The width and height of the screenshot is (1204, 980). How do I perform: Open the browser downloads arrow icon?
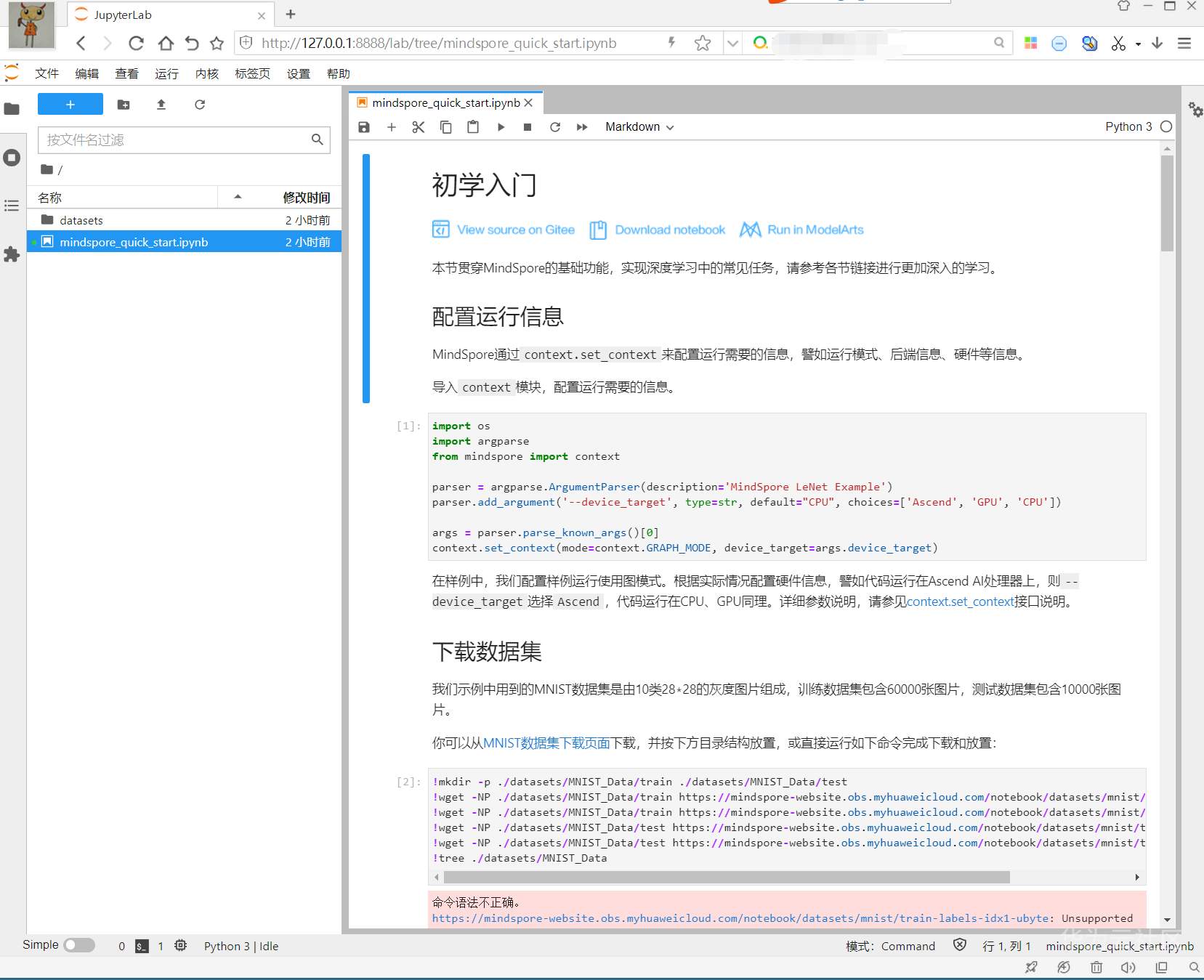tap(1157, 43)
